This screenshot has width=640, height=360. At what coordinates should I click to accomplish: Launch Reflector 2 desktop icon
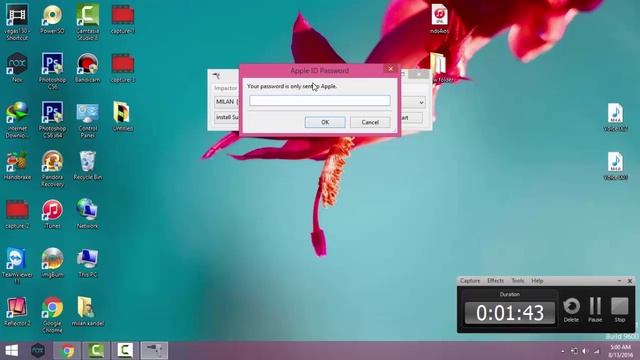(17, 311)
